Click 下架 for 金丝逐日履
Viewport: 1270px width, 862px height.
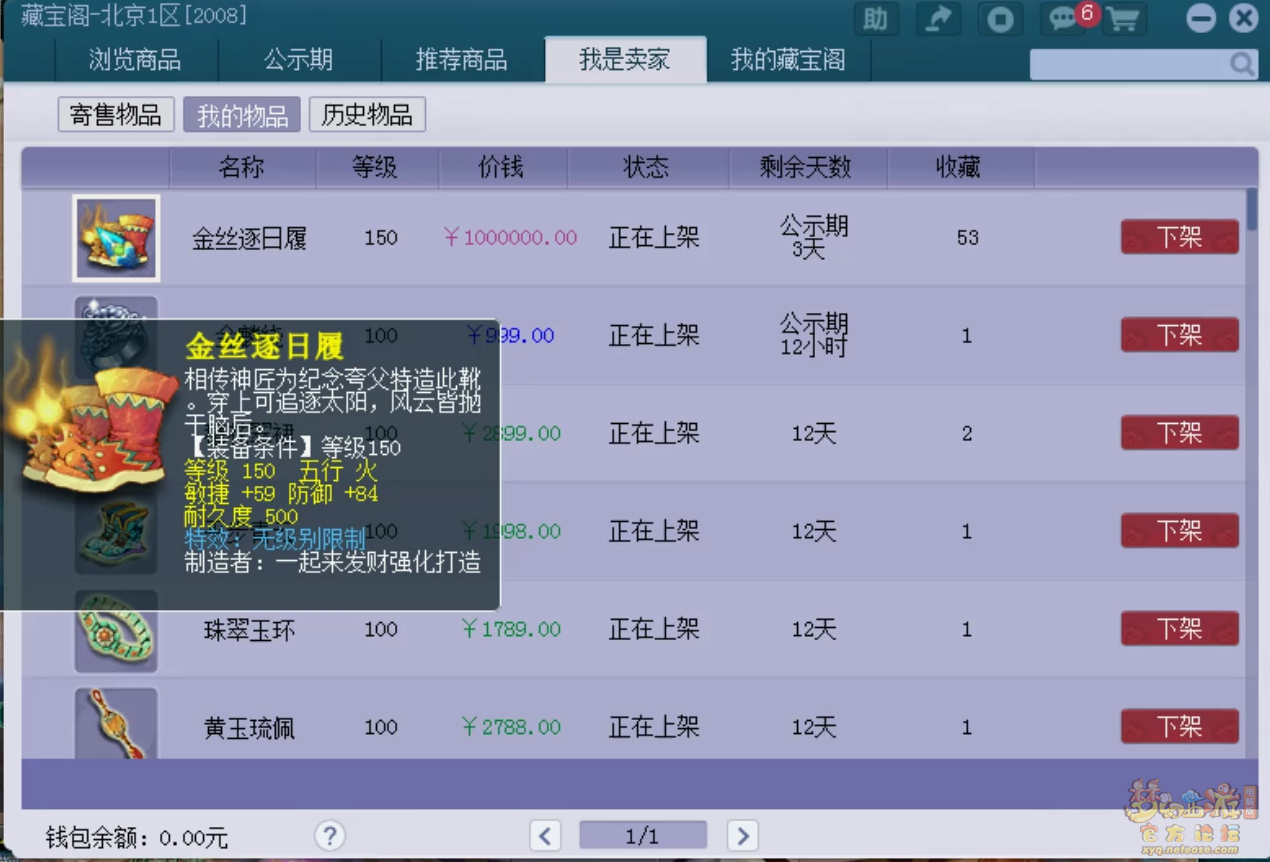click(x=1179, y=237)
